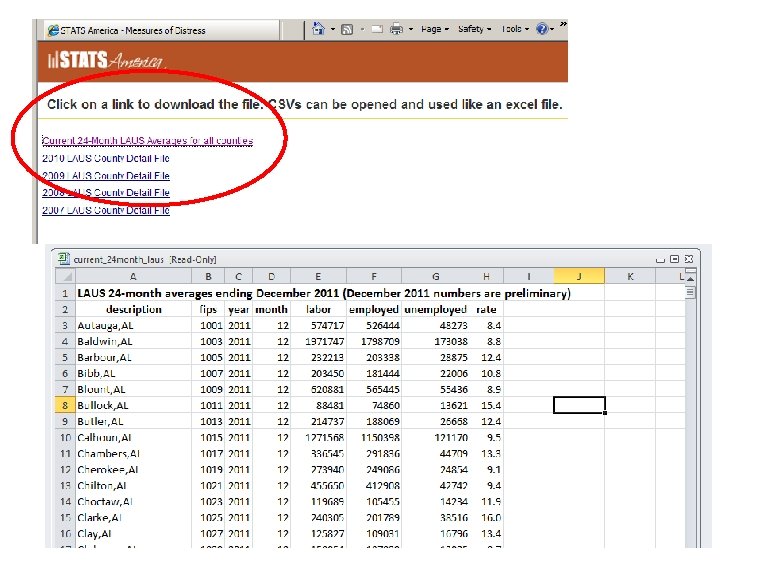The width and height of the screenshot is (762, 577).
Task: Click the RSS feeds icon
Action: (346, 29)
